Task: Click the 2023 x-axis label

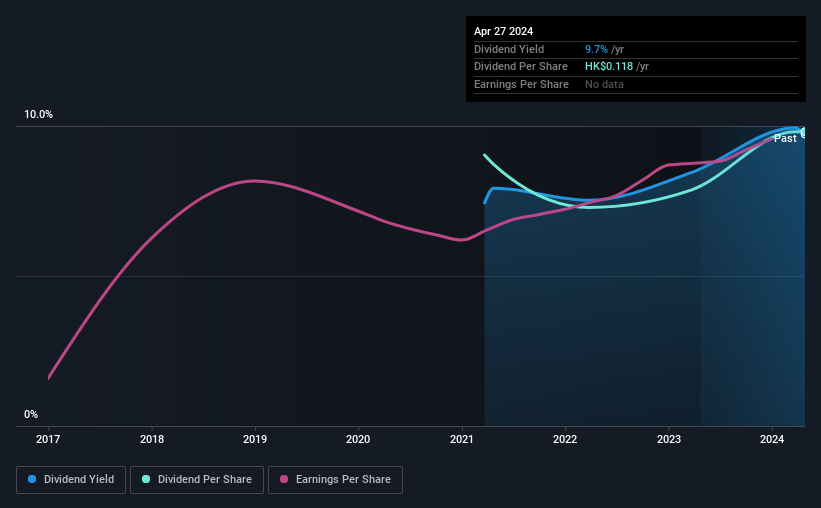Action: click(669, 439)
